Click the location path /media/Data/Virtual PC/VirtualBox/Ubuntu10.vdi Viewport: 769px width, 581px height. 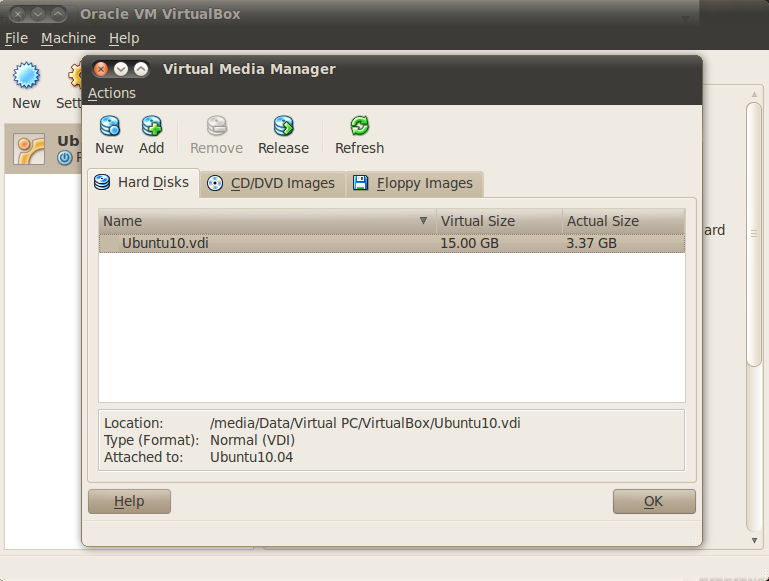click(365, 423)
